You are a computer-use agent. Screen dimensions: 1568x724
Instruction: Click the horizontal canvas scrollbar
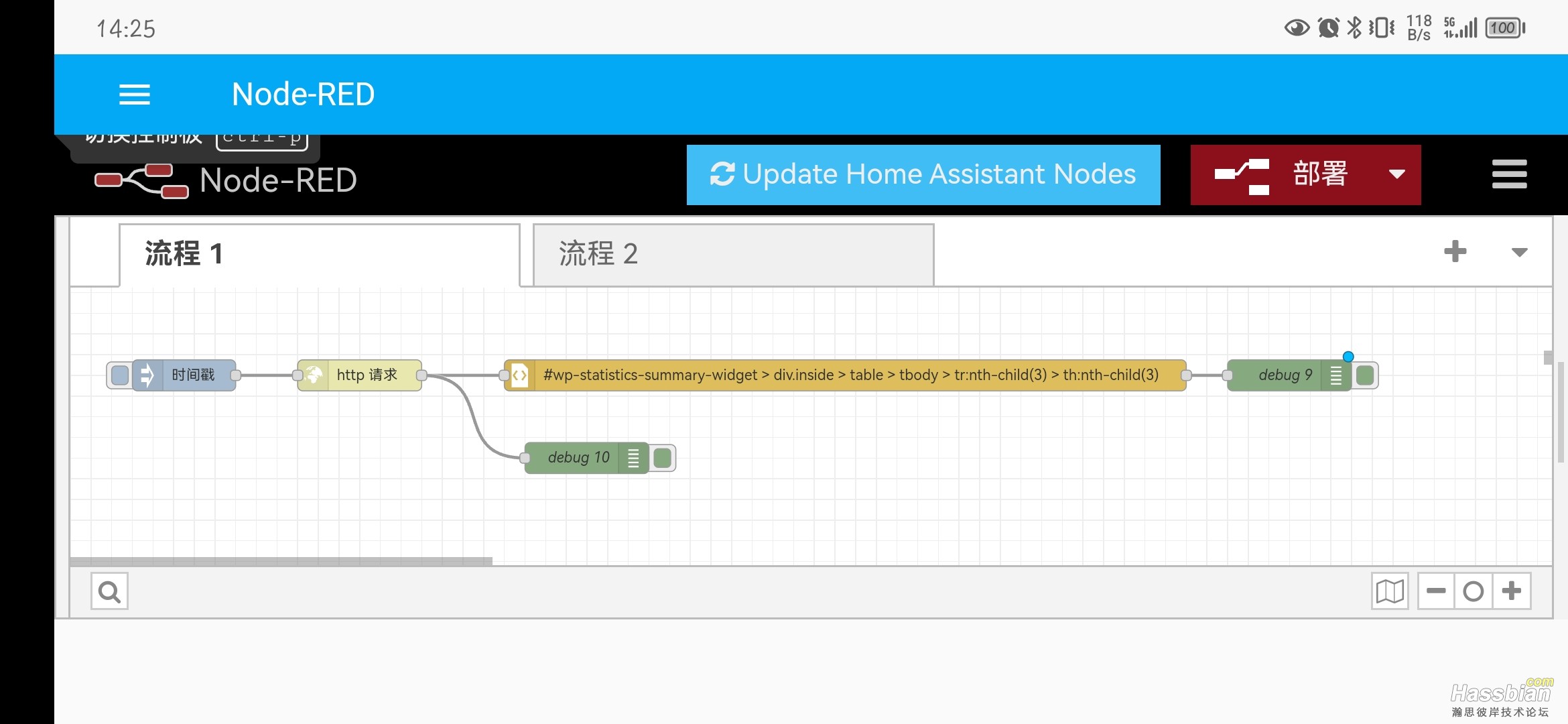pyautogui.click(x=281, y=561)
